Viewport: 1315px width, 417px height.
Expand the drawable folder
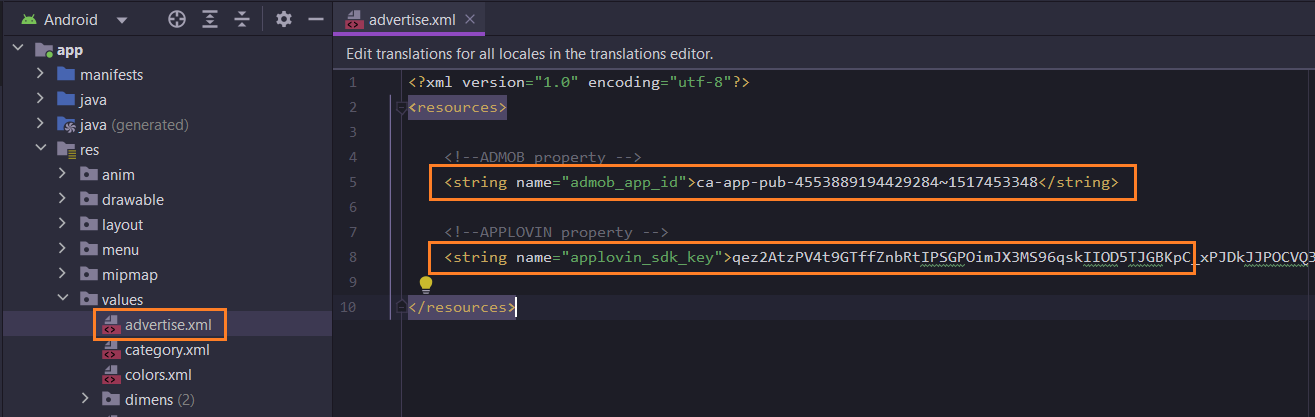(x=62, y=199)
